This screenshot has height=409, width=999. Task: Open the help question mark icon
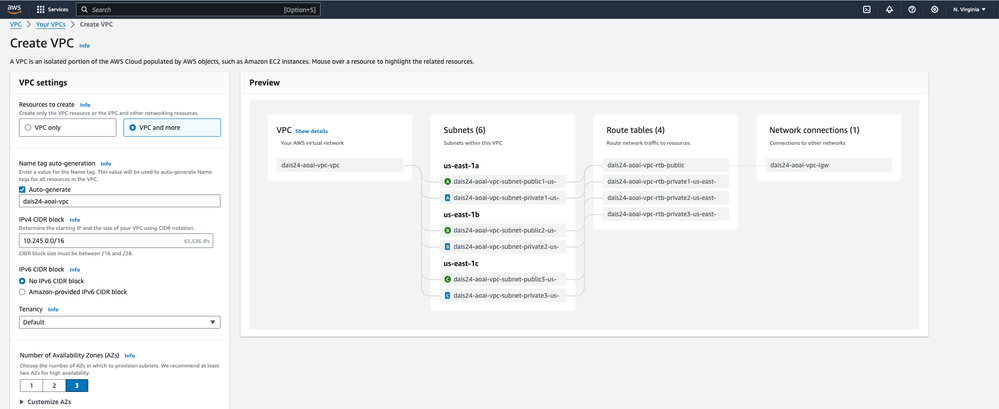click(x=912, y=10)
